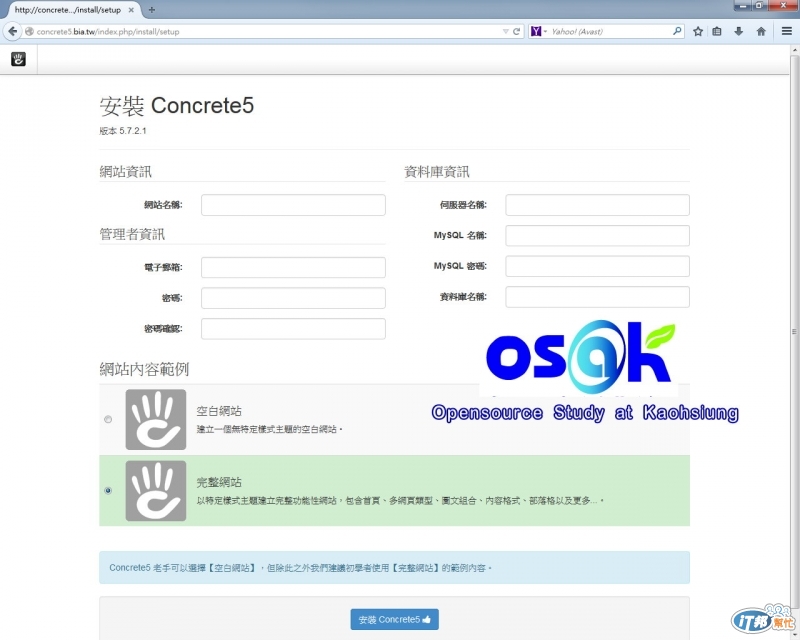The image size is (800, 640).
Task: Open the Yahoo search engine dropdown
Action: coord(538,32)
